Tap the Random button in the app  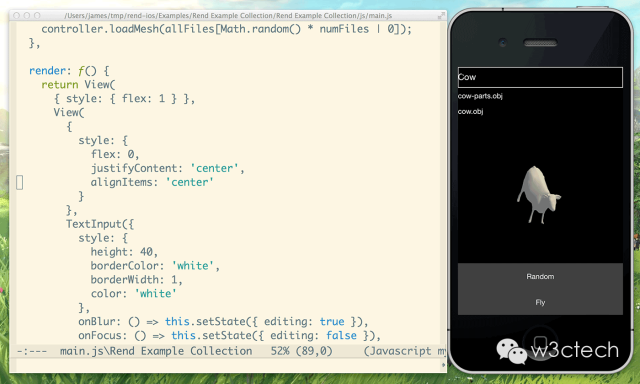540,276
